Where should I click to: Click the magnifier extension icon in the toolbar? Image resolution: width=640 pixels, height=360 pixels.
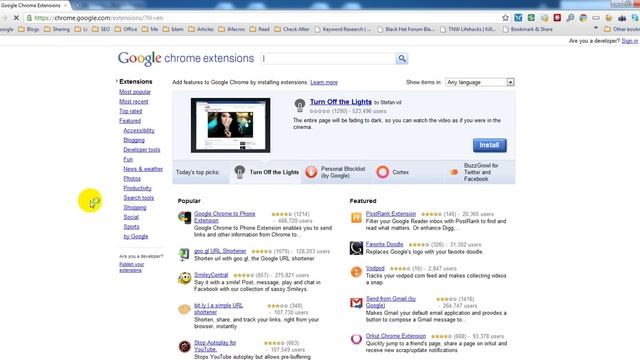tap(570, 18)
